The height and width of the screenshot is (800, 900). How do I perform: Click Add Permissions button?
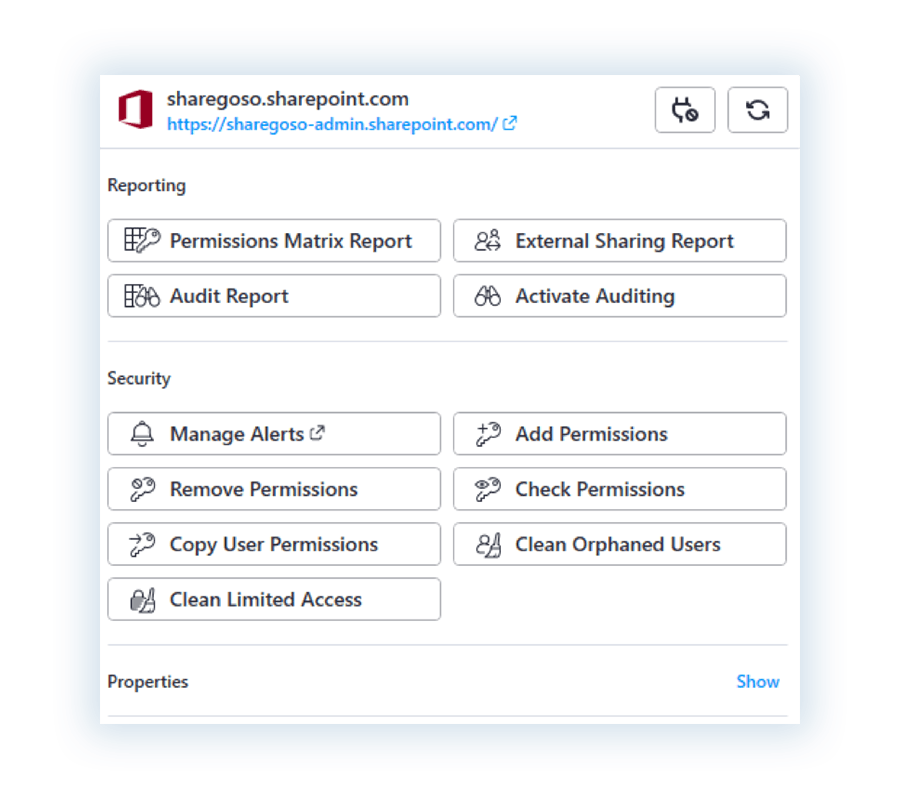click(619, 433)
